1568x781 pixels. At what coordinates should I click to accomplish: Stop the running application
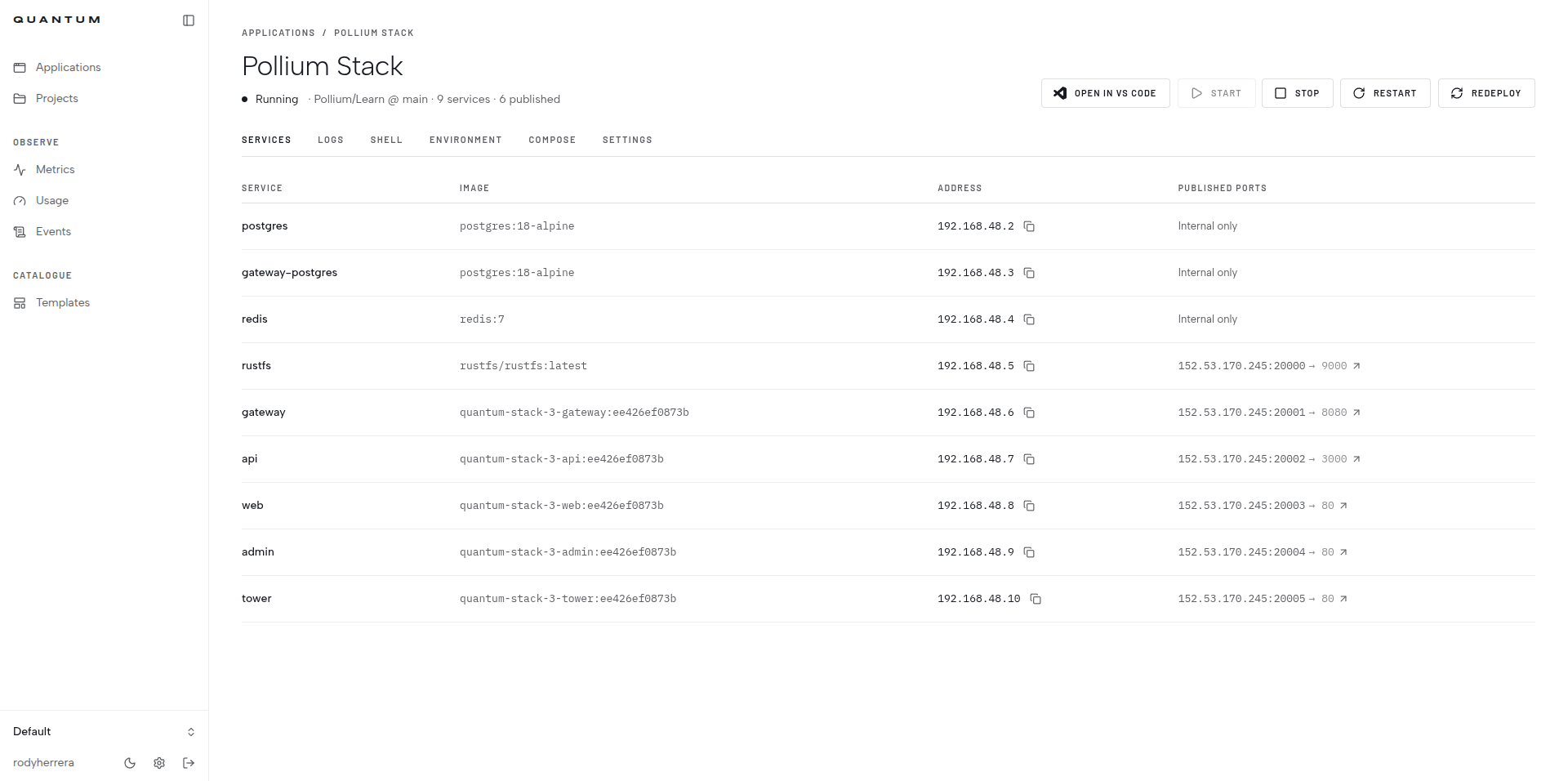pos(1298,93)
